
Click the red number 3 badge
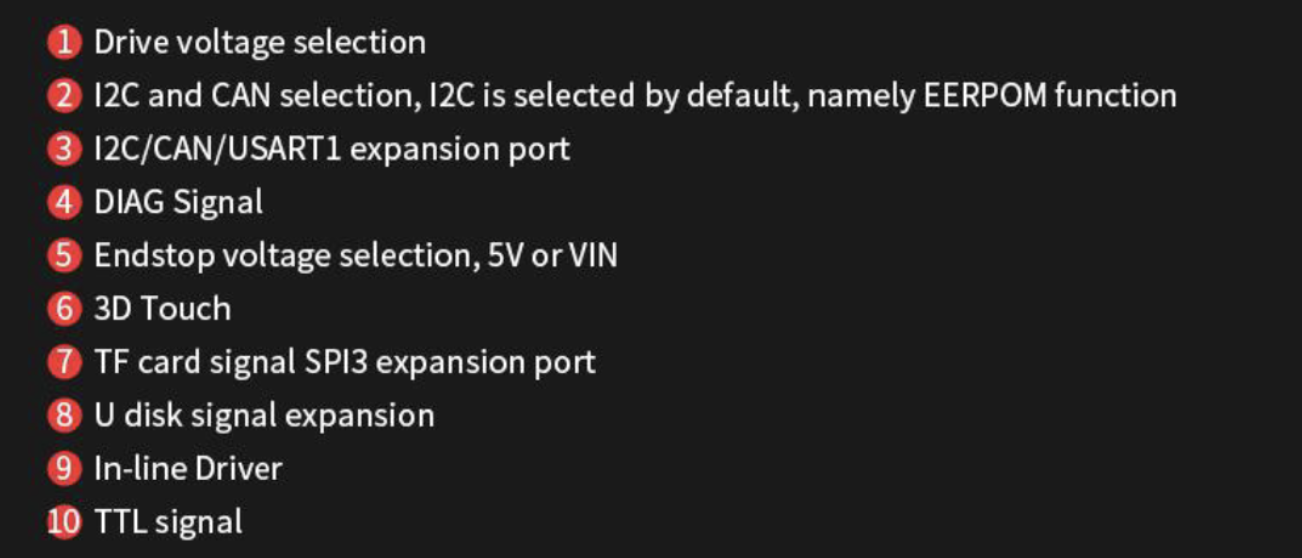pyautogui.click(x=64, y=150)
